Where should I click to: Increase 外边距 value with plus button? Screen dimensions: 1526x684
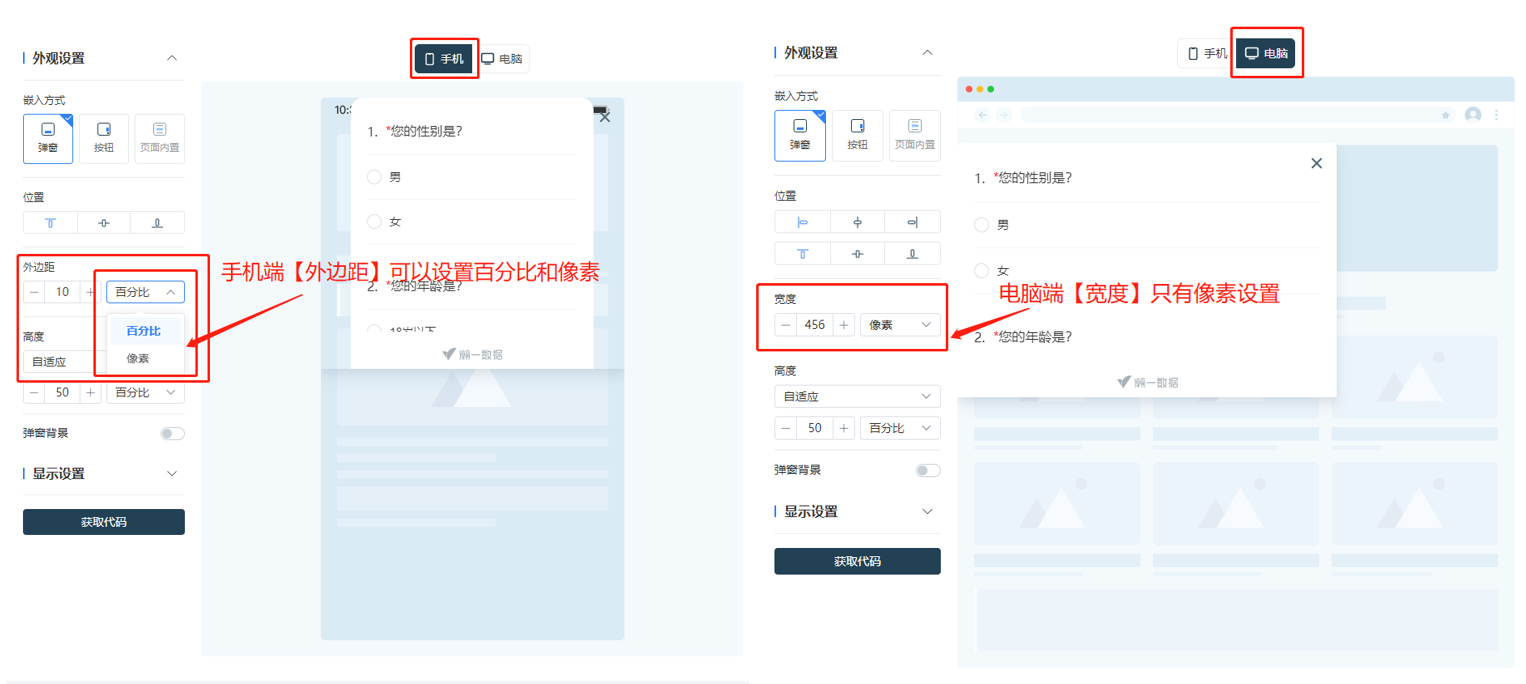pyautogui.click(x=90, y=292)
